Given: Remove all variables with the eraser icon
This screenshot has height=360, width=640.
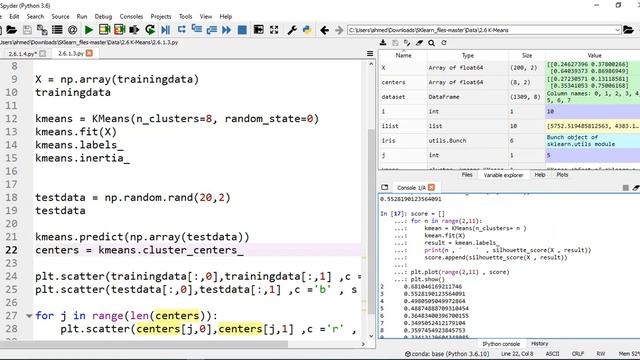Looking at the screenshot, I should coord(419,42).
